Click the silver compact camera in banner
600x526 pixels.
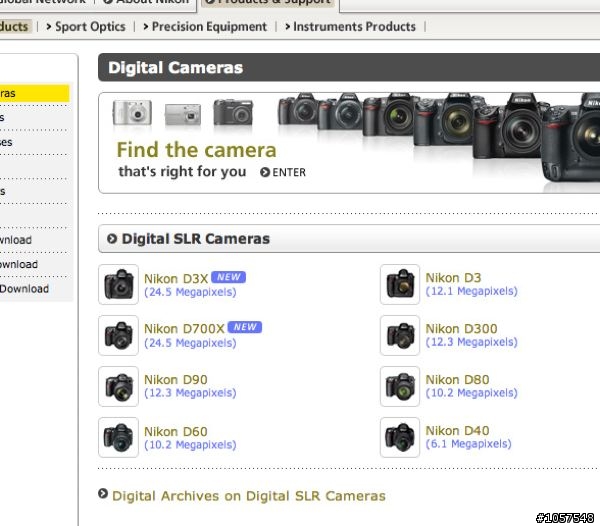coord(132,112)
